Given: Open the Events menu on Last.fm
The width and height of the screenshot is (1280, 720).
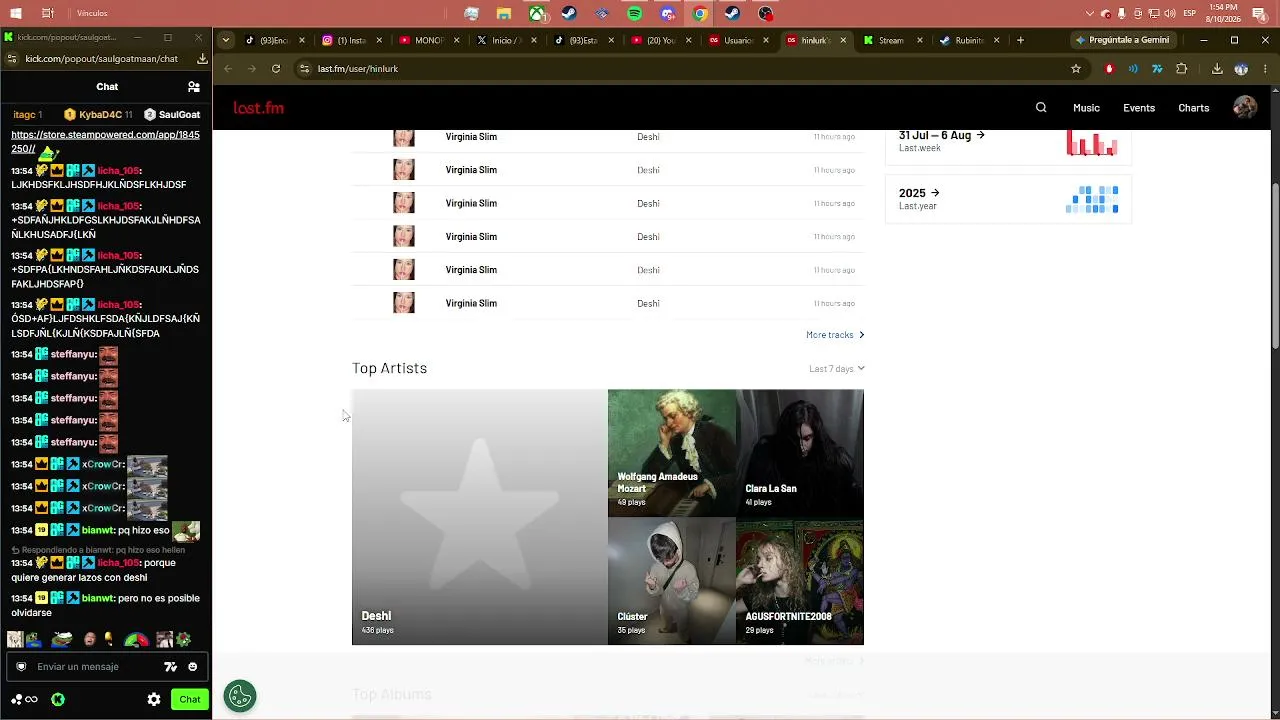Looking at the screenshot, I should (1139, 108).
